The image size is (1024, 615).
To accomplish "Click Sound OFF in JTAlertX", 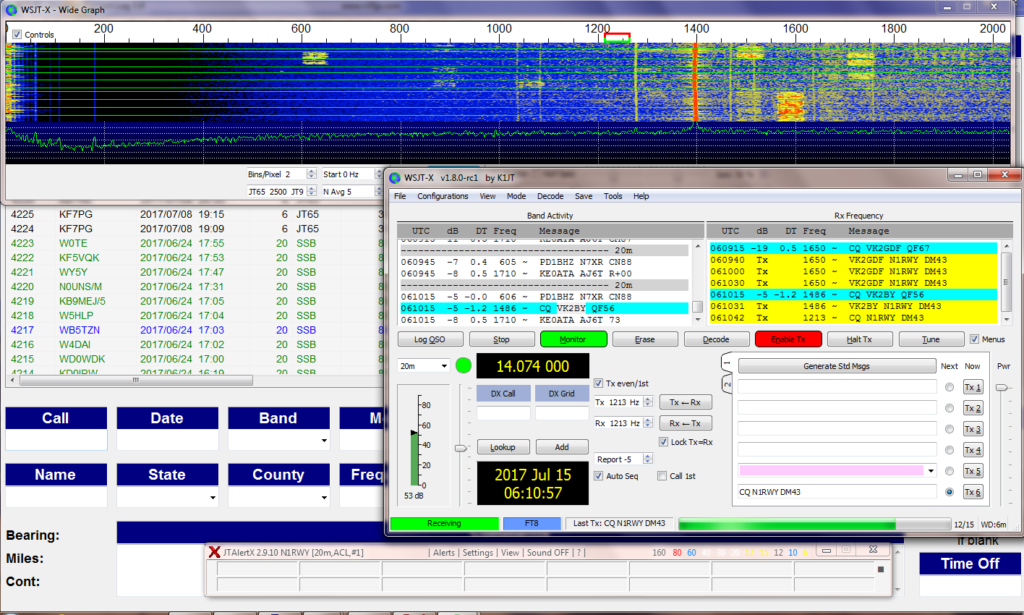I will pyautogui.click(x=547, y=552).
